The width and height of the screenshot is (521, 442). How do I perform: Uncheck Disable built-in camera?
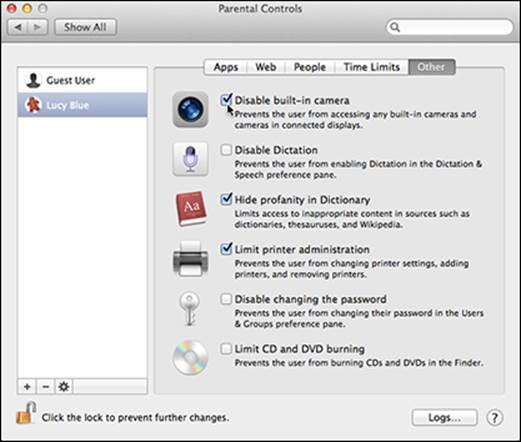click(226, 100)
